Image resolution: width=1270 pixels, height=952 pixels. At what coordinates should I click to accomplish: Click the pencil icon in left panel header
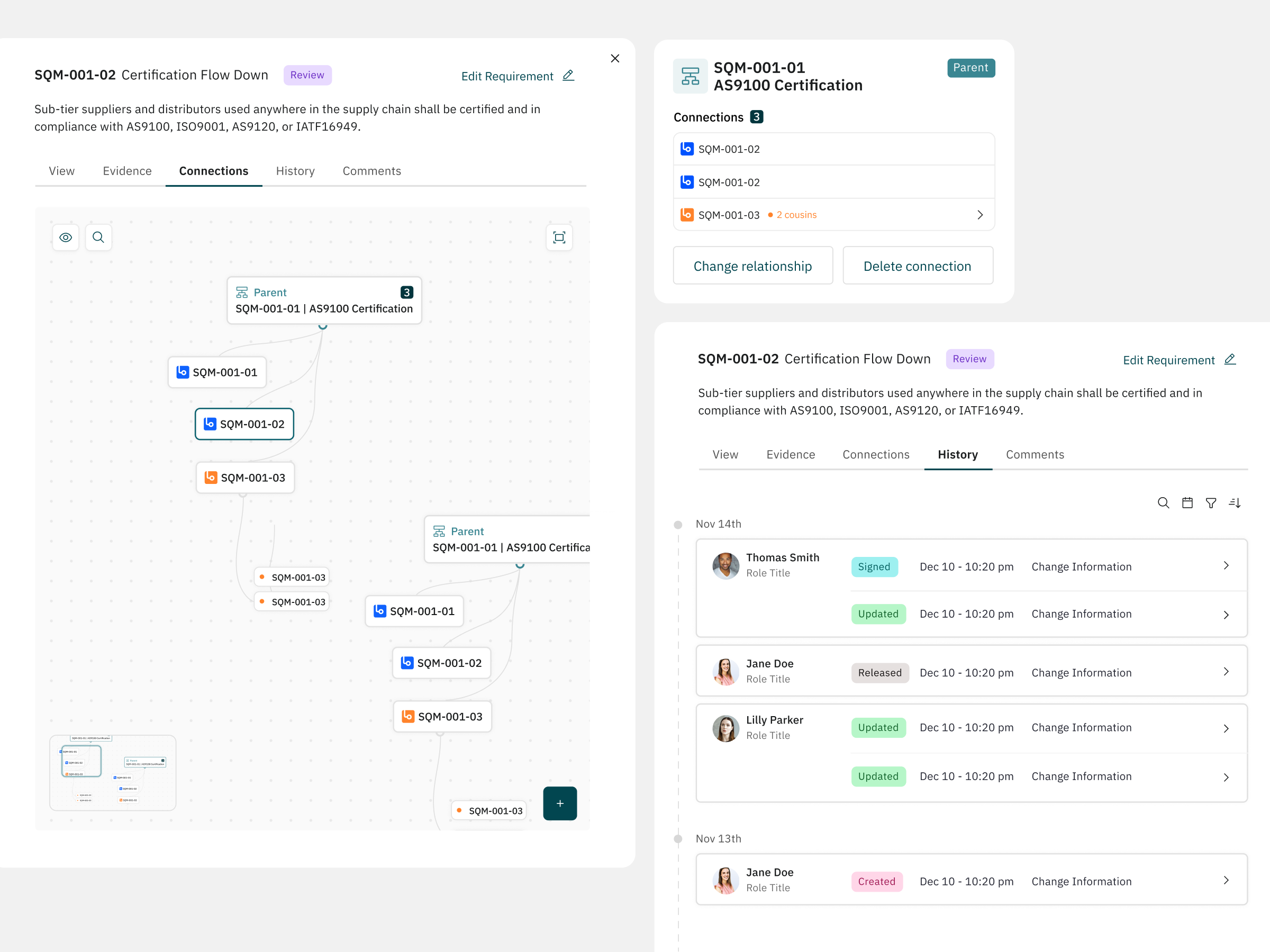coord(568,75)
